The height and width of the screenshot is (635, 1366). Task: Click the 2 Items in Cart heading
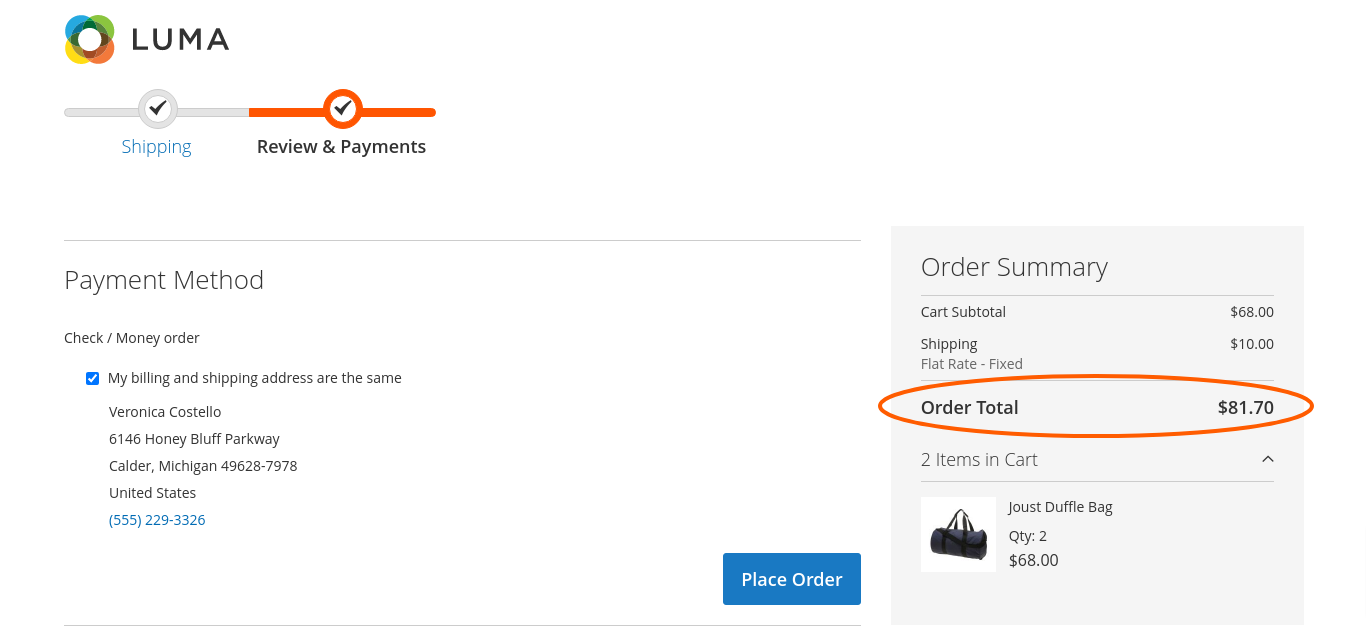(979, 459)
